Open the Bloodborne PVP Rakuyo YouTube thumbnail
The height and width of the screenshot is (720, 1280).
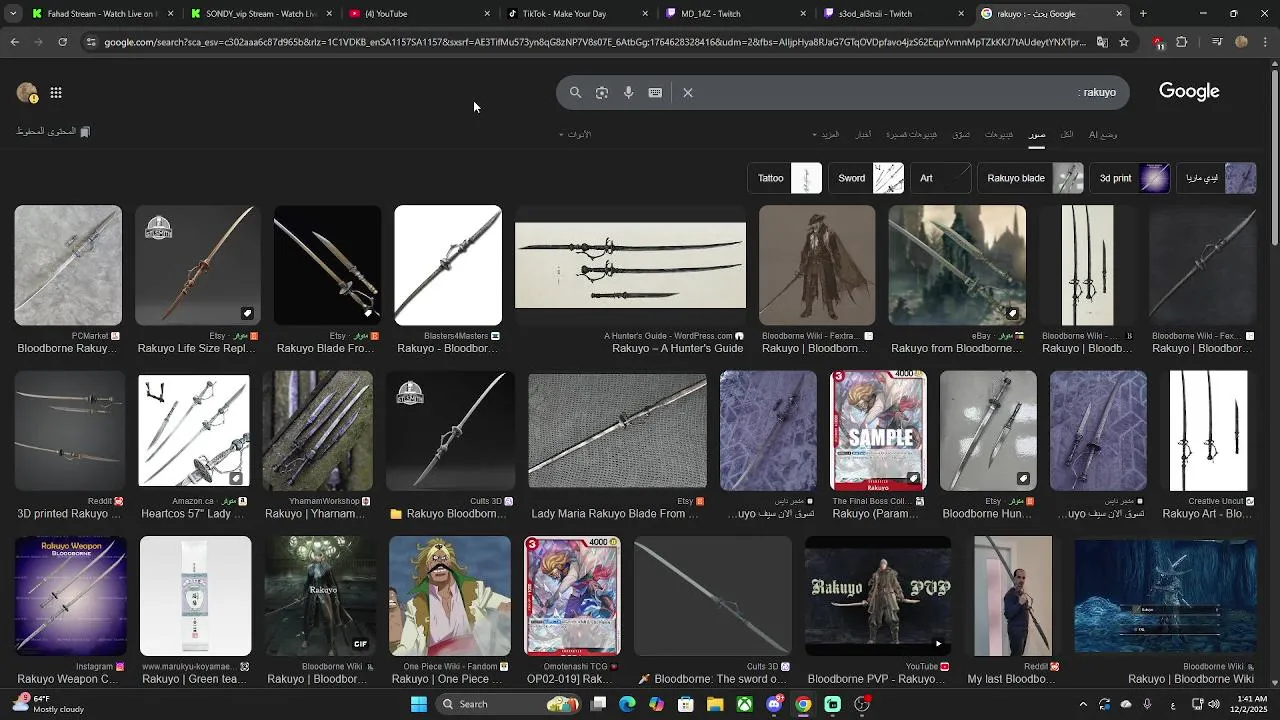tap(878, 596)
